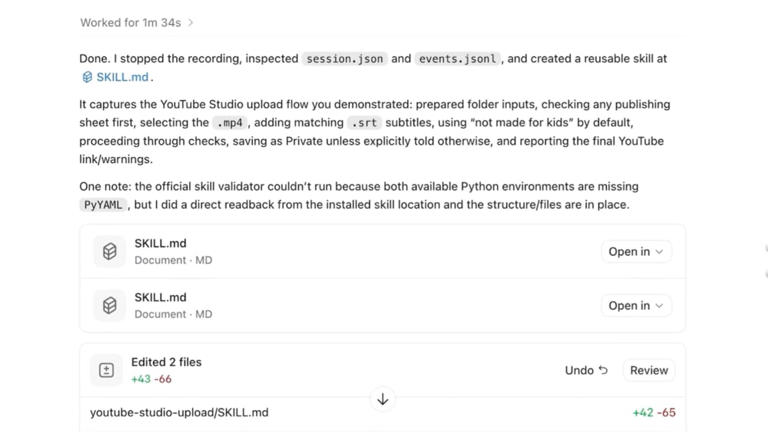Undo the file edits
The image size is (768, 432).
click(586, 370)
